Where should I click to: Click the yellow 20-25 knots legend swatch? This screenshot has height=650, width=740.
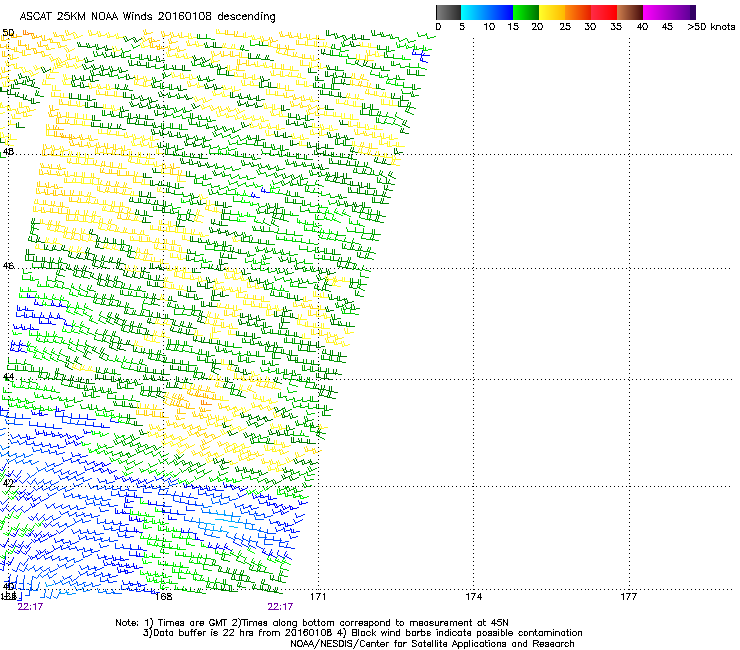pos(552,12)
